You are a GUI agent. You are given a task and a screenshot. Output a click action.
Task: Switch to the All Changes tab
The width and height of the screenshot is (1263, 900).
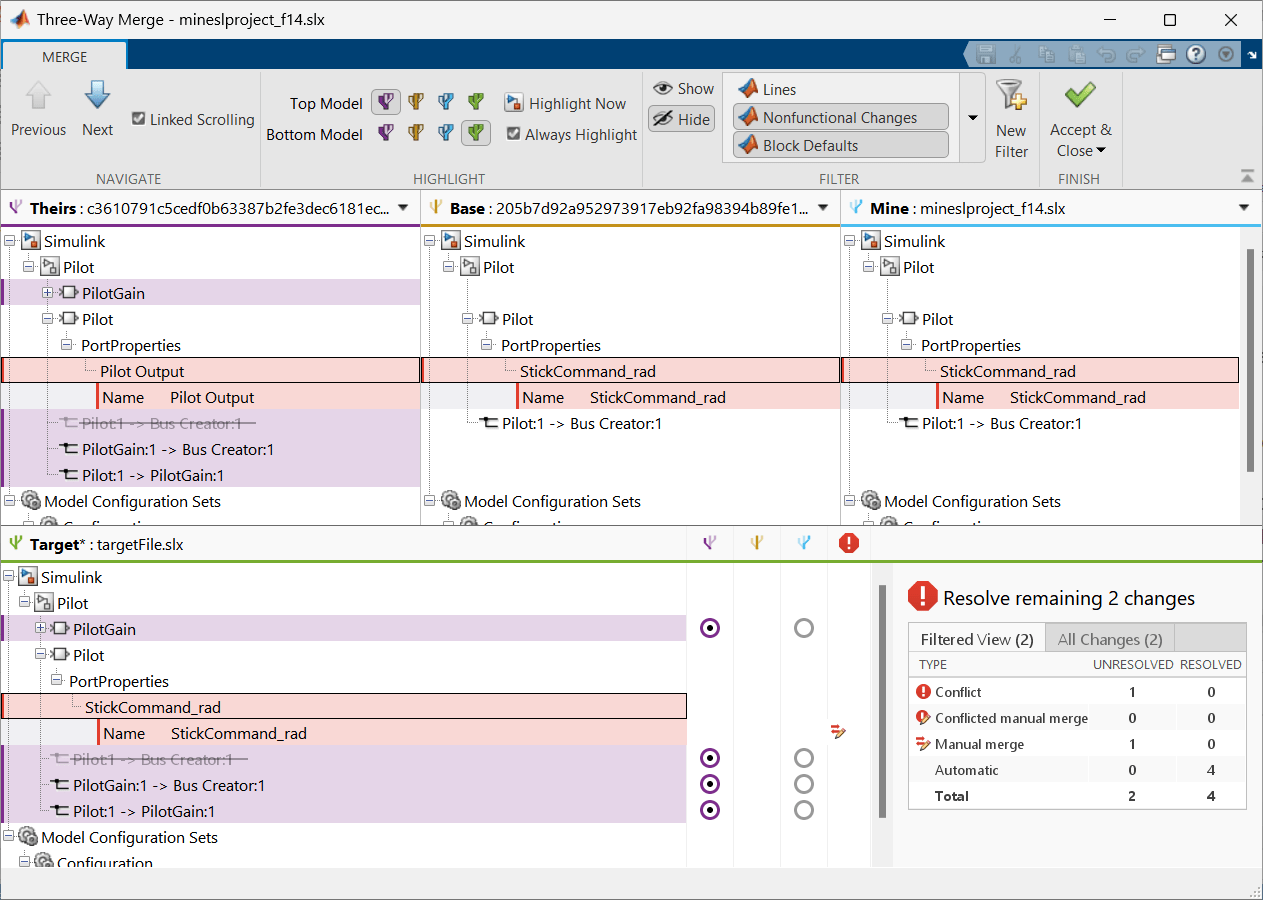(1110, 639)
